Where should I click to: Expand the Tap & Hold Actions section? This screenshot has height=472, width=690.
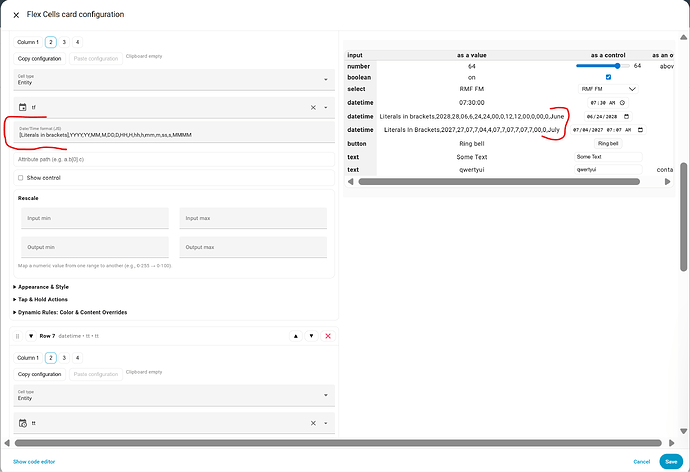point(40,300)
